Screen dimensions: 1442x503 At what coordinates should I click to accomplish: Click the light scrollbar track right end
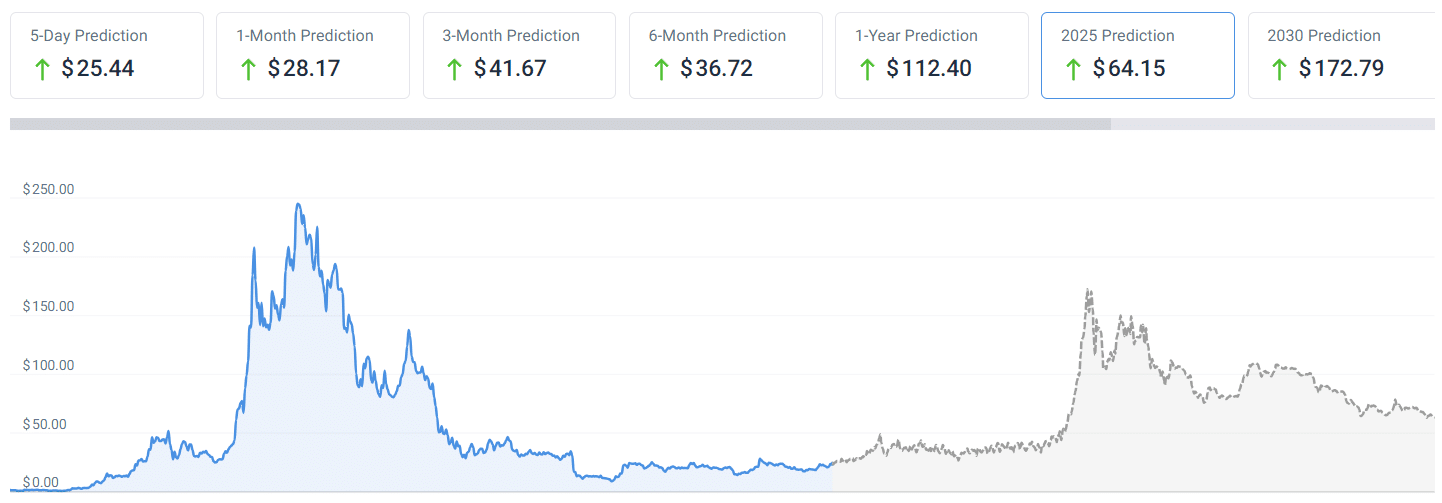[1400, 124]
